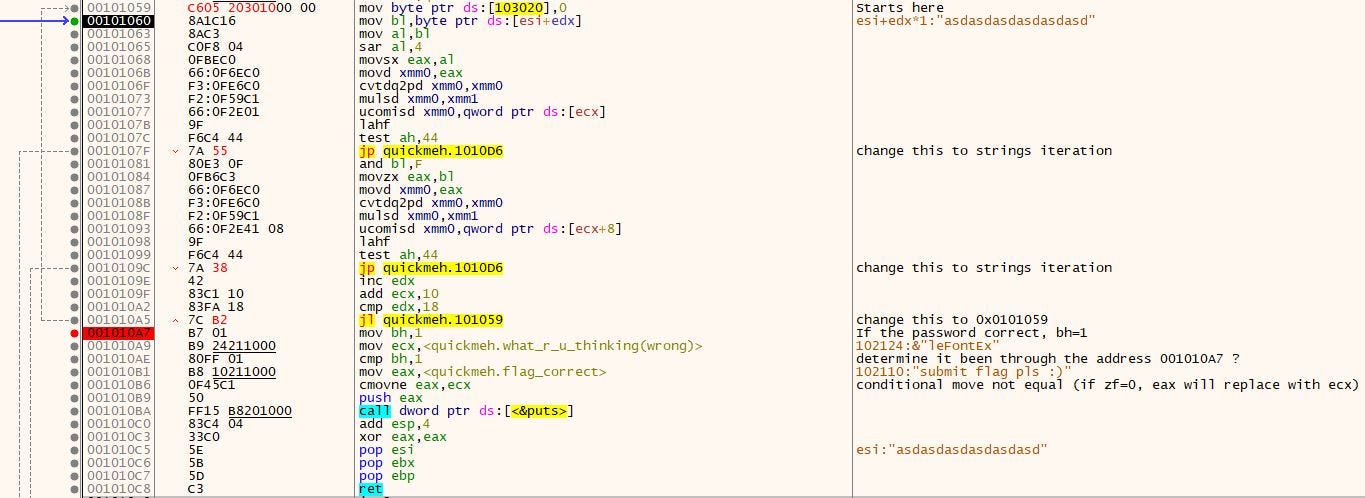Click bytes '7A 55' jump opcode
This screenshot has width=1365, height=498.
click(x=208, y=151)
